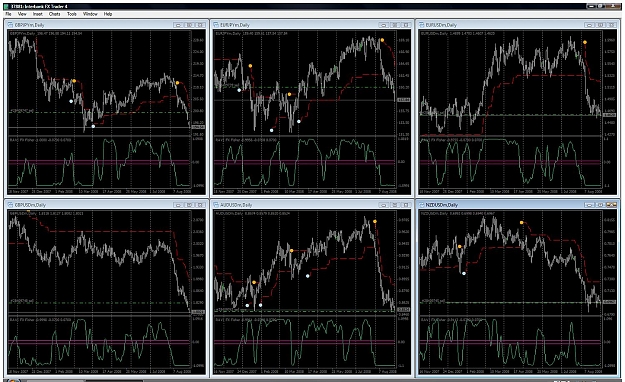
Task: Close the main Interbank FX Trader window
Action: click(x=613, y=6)
